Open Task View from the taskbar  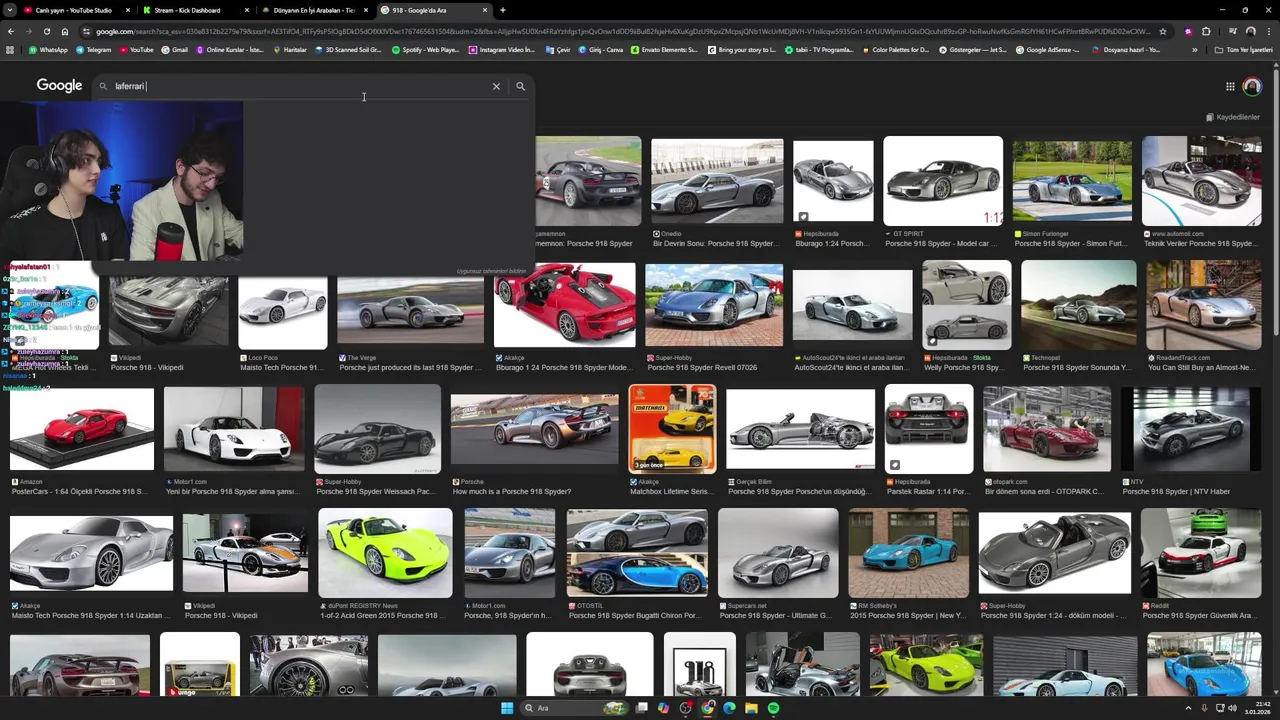[641, 708]
